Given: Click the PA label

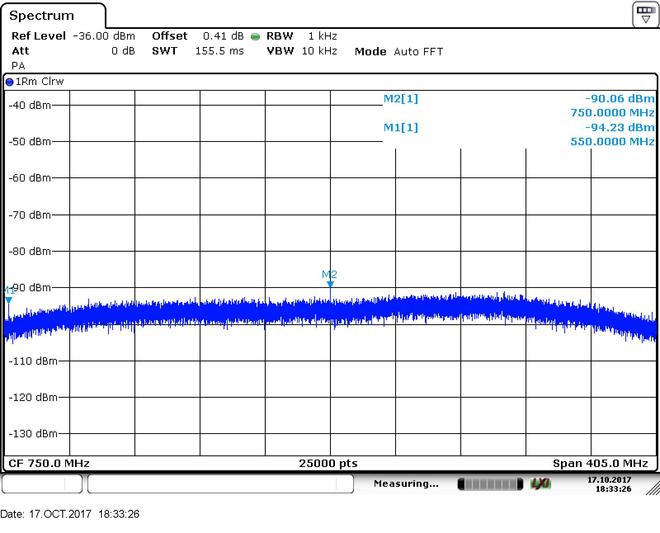Looking at the screenshot, I should [18, 66].
